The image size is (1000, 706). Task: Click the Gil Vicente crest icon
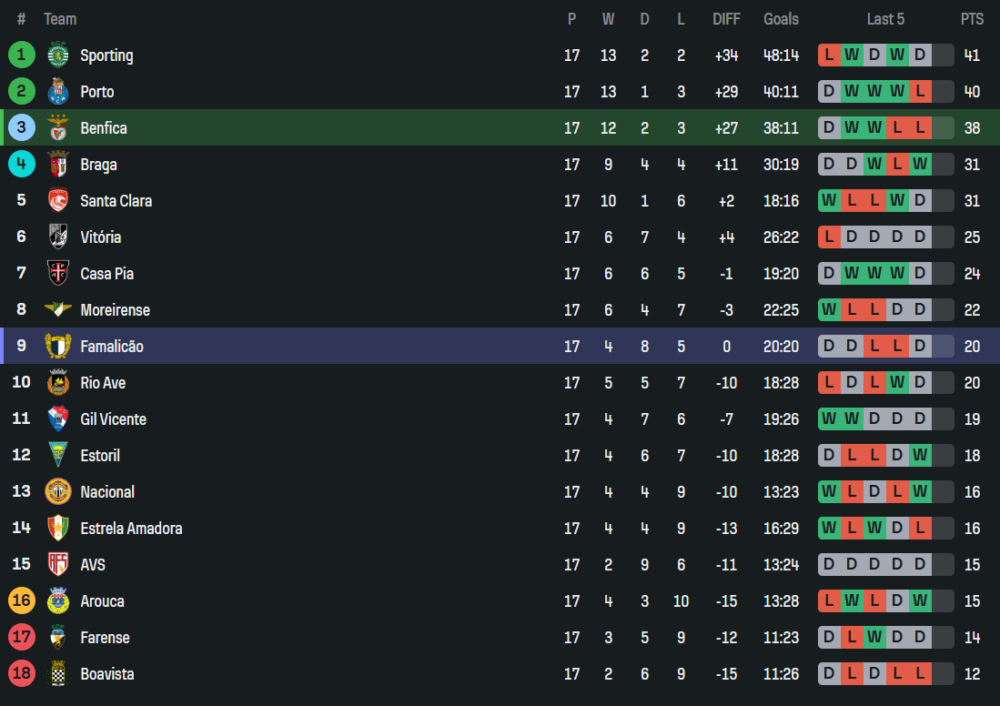coord(58,418)
